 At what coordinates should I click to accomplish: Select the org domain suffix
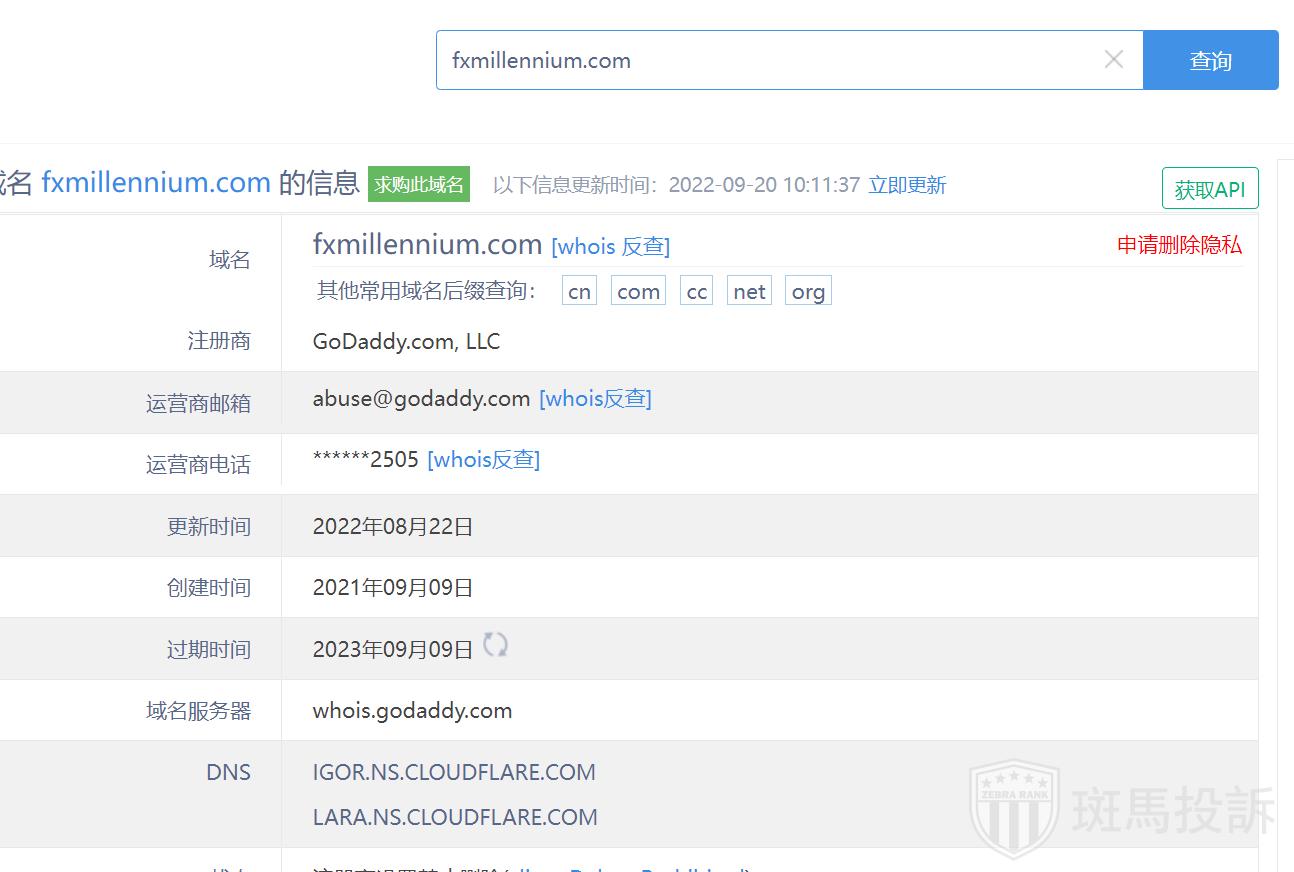click(x=808, y=291)
